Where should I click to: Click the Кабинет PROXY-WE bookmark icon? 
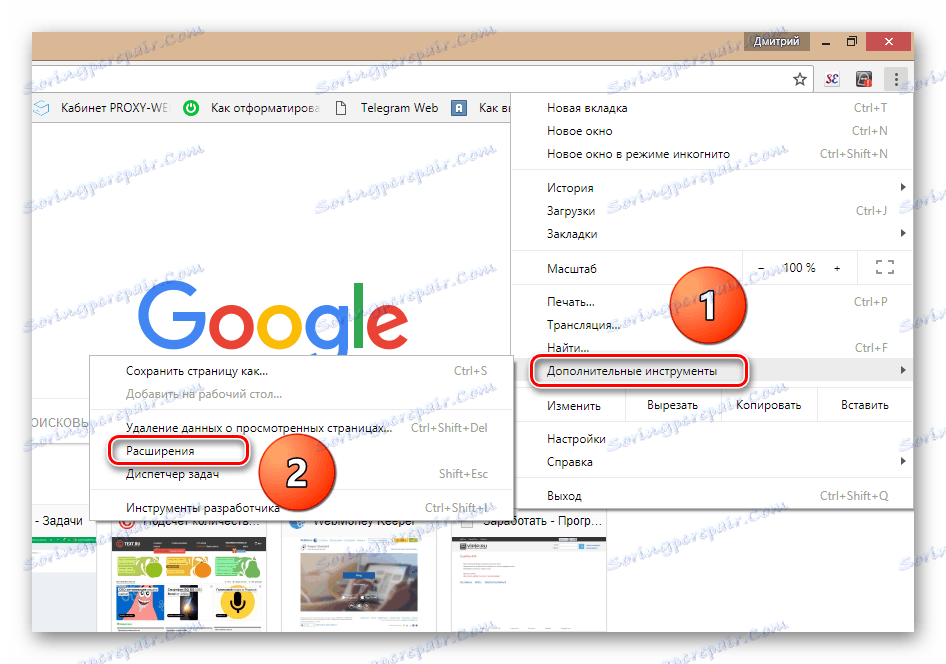[x=41, y=108]
